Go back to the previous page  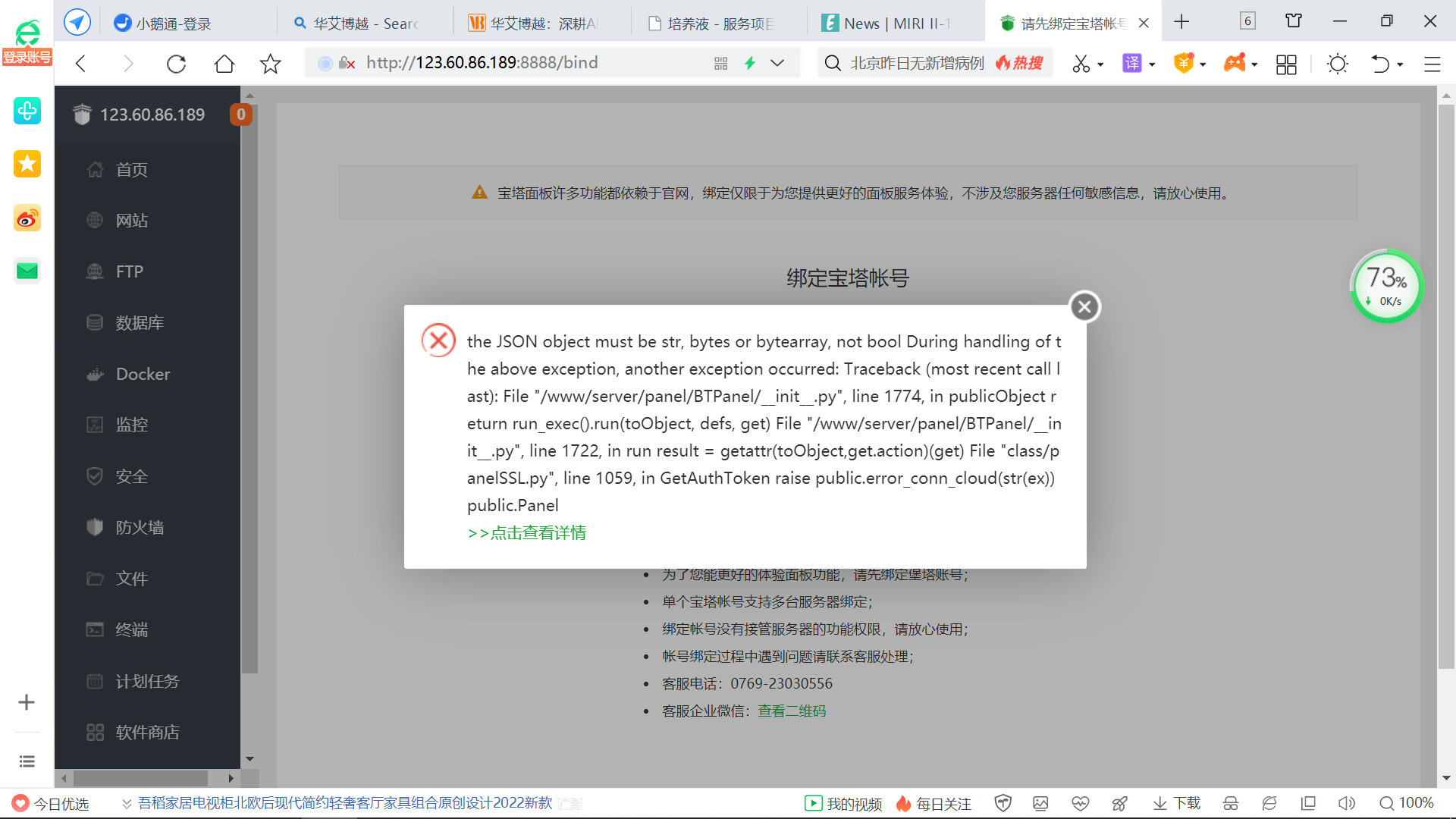[81, 64]
